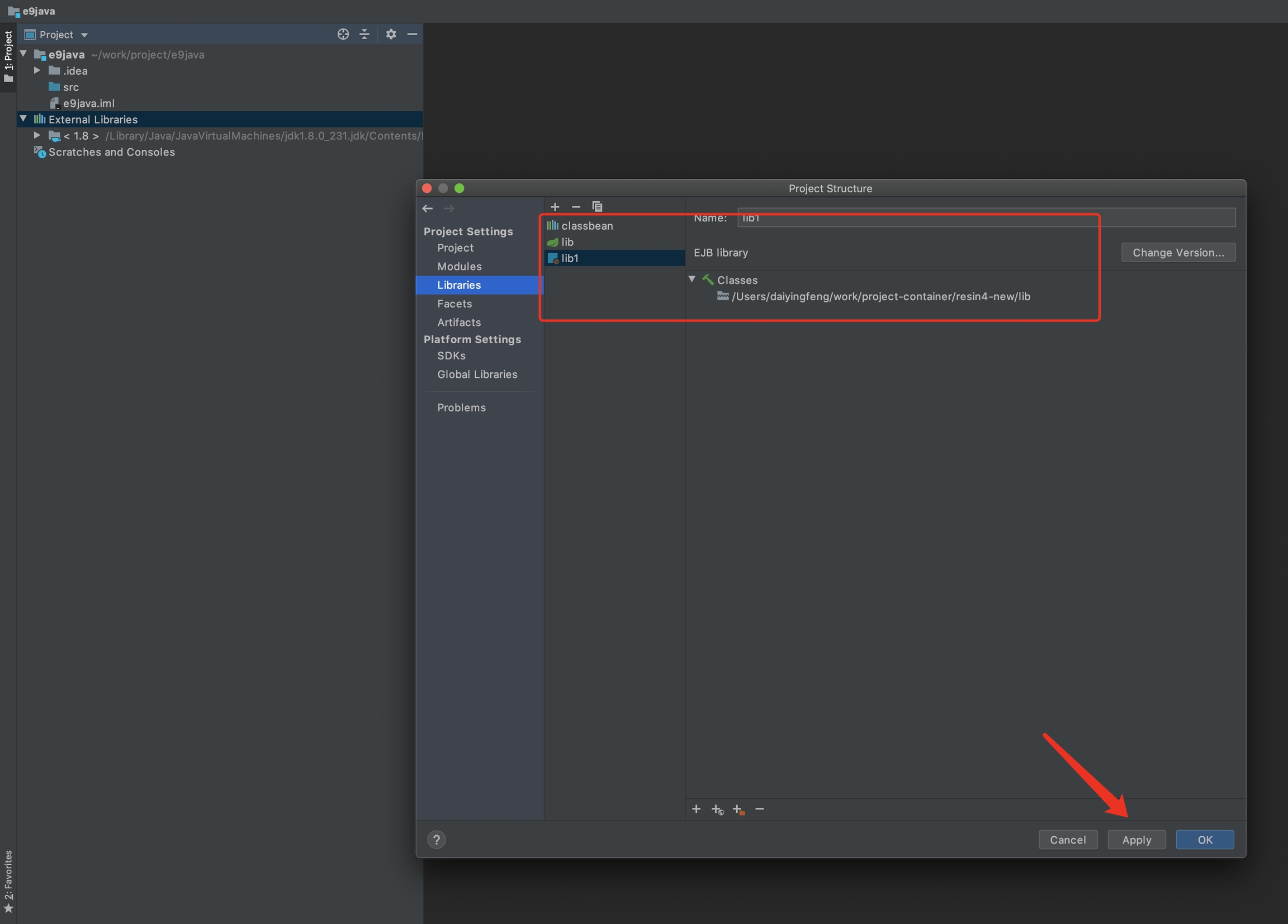Image resolution: width=1288 pixels, height=924 pixels.
Task: Open the Artifacts settings page
Action: tap(459, 322)
